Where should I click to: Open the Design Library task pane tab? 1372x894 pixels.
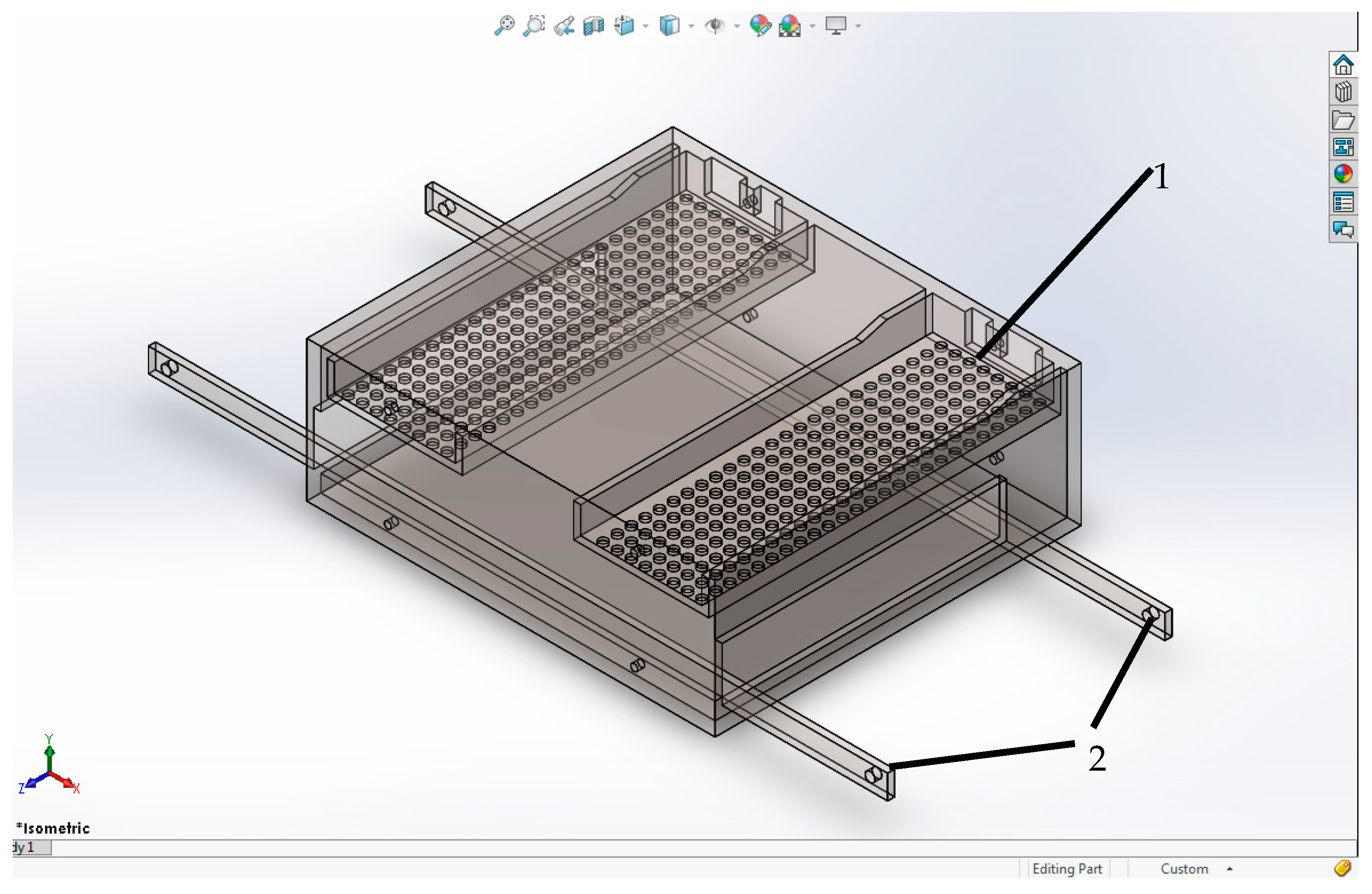[1343, 92]
